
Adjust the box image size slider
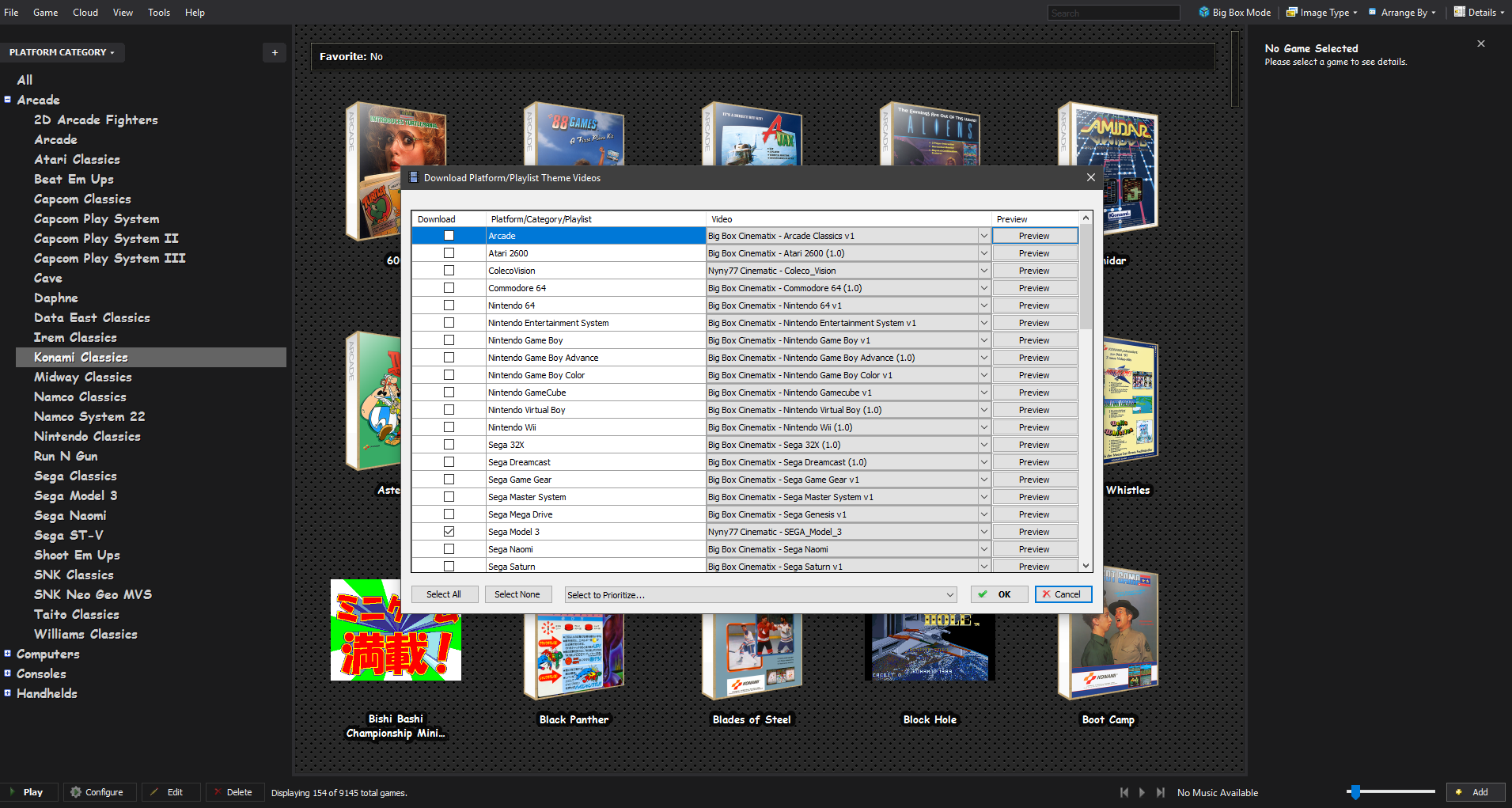(x=1355, y=792)
